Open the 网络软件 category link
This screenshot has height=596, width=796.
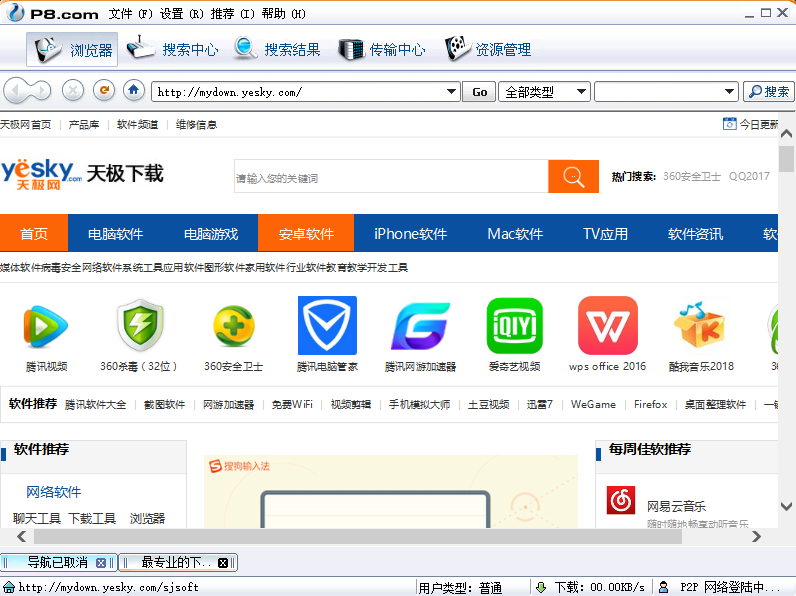53,491
